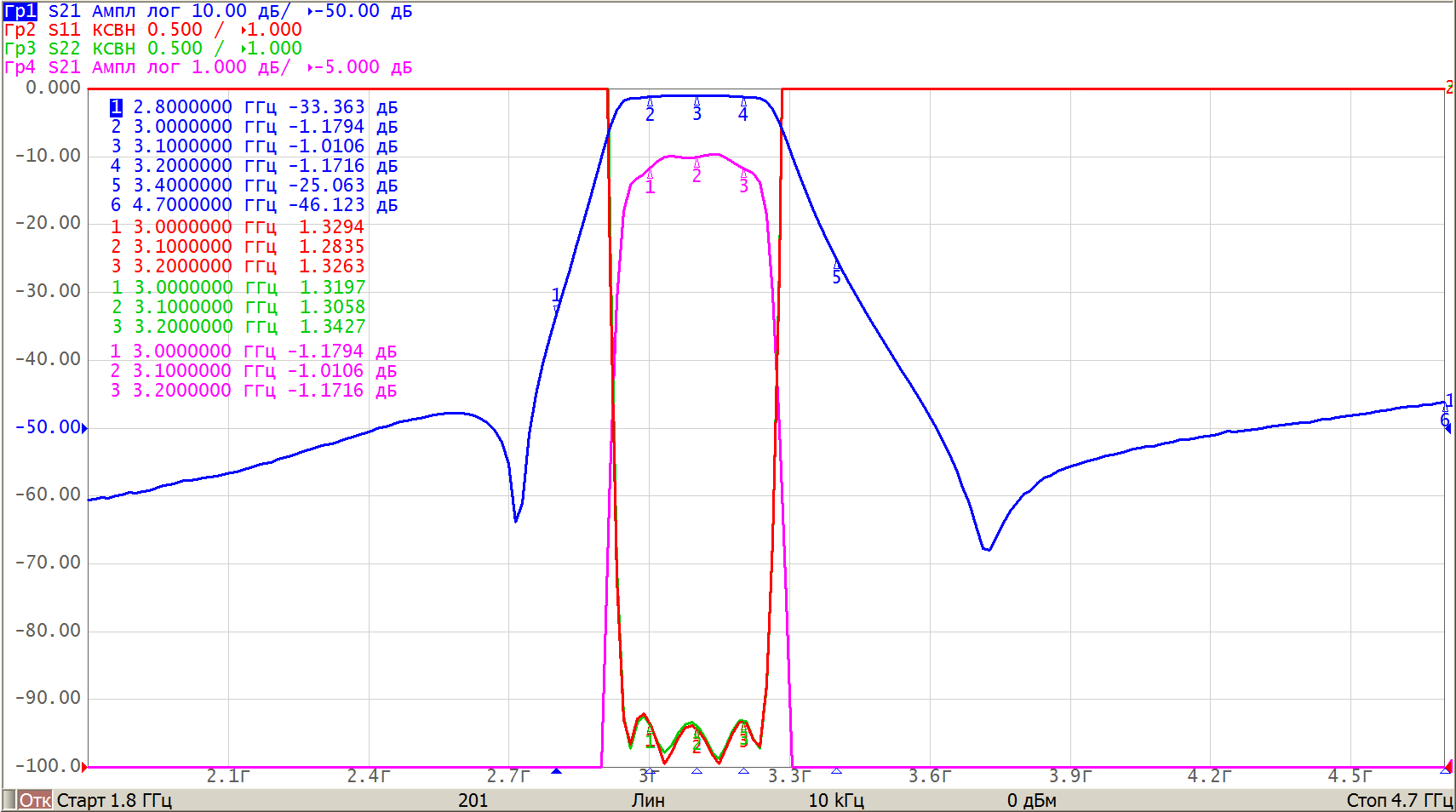Screen dimensions: 1456x812
Task: Open the 10 кГц IF bandwidth field
Action: pyautogui.click(x=835, y=800)
